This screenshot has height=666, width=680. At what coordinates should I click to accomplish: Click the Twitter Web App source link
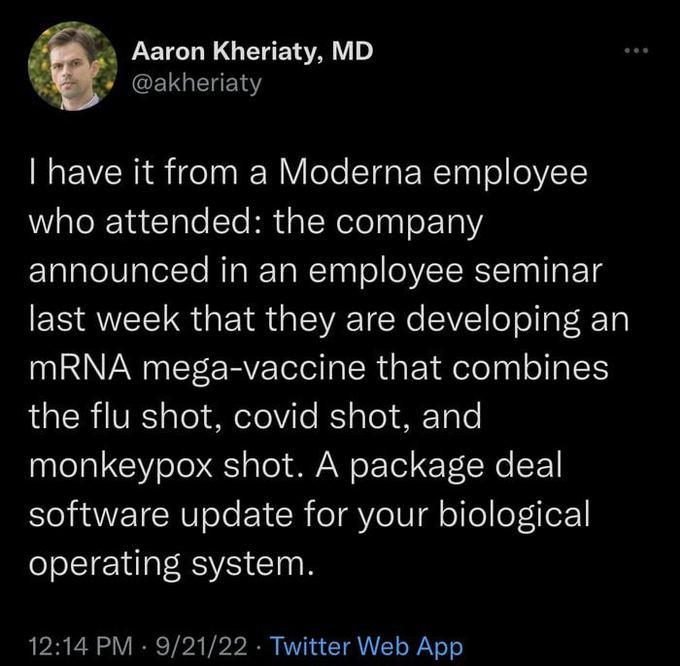[367, 644]
